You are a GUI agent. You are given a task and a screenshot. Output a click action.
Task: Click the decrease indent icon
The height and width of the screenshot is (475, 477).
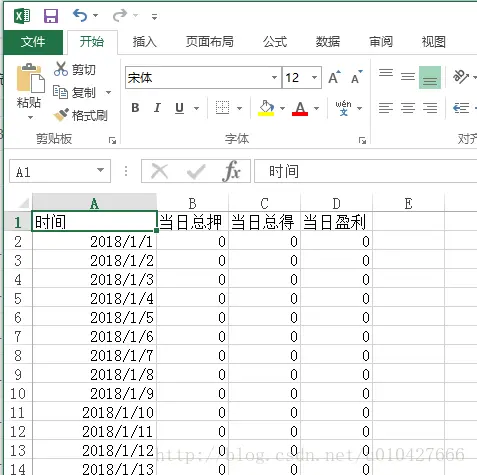click(461, 108)
